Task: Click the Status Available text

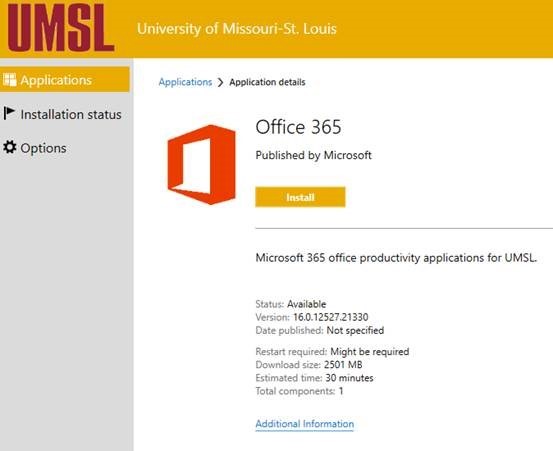Action: (x=291, y=304)
